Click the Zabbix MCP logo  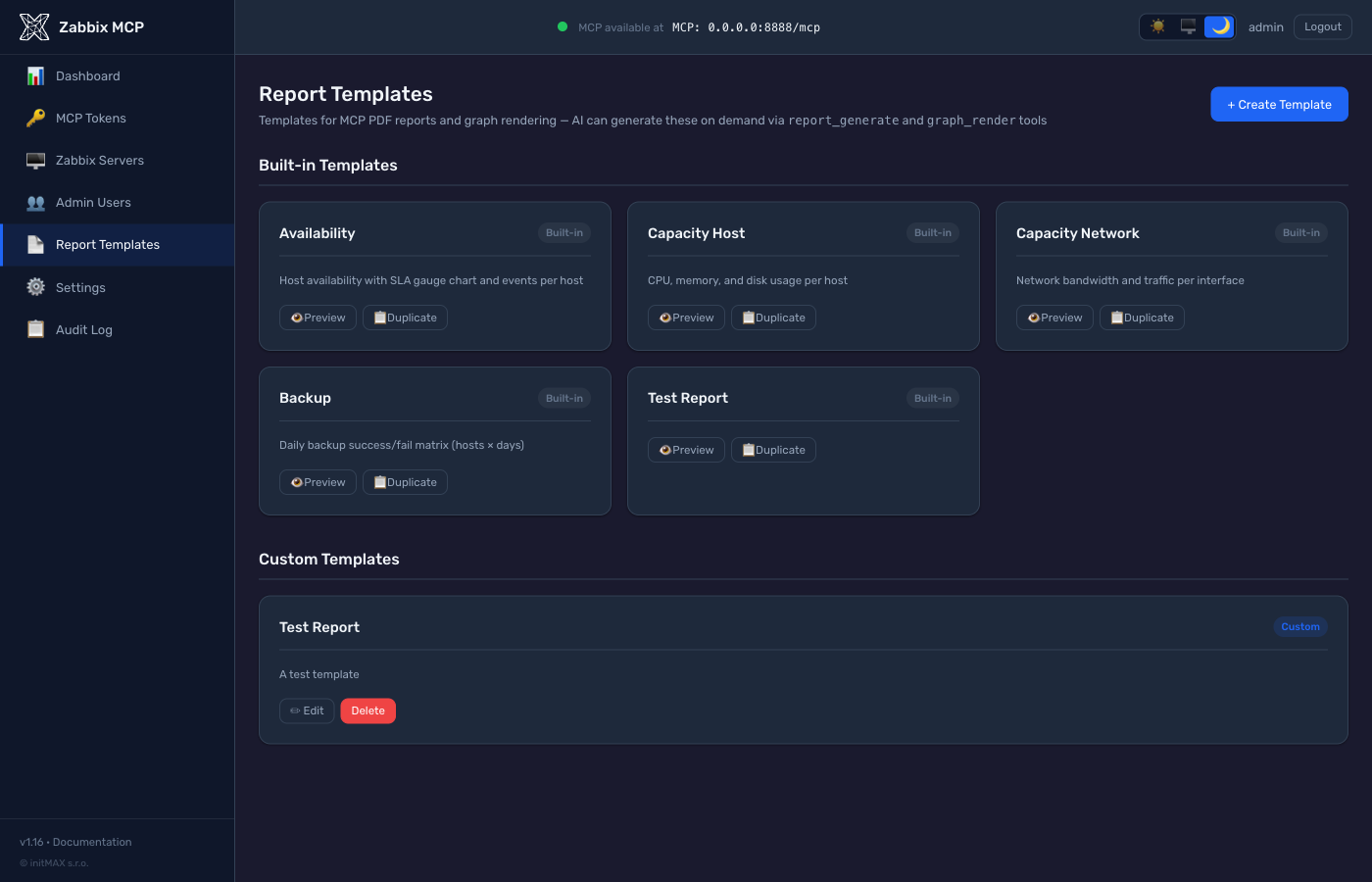pos(34,26)
